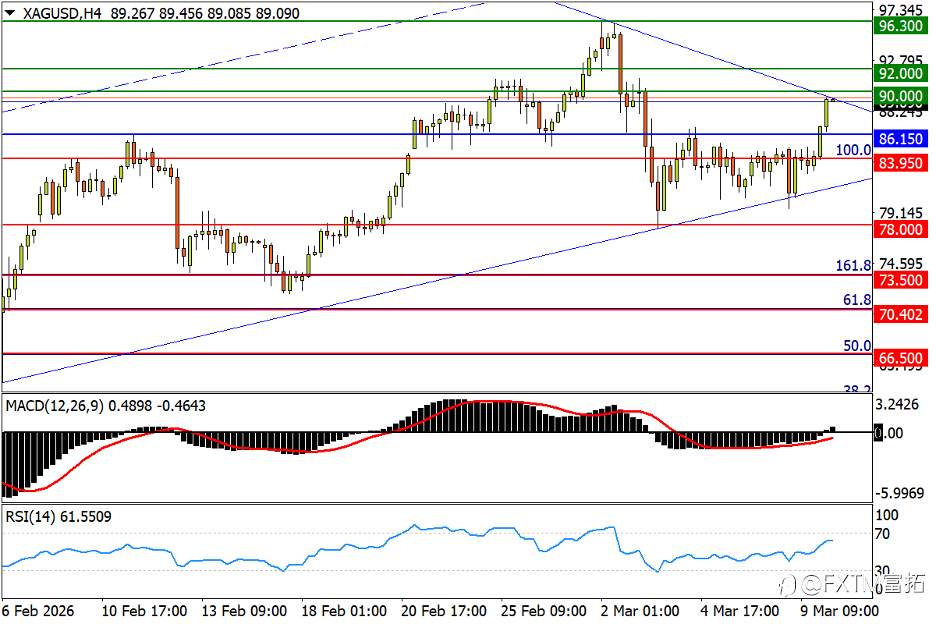Click the RSI(14) 61.5509 indicator label
This screenshot has width=936, height=624.
(58, 517)
